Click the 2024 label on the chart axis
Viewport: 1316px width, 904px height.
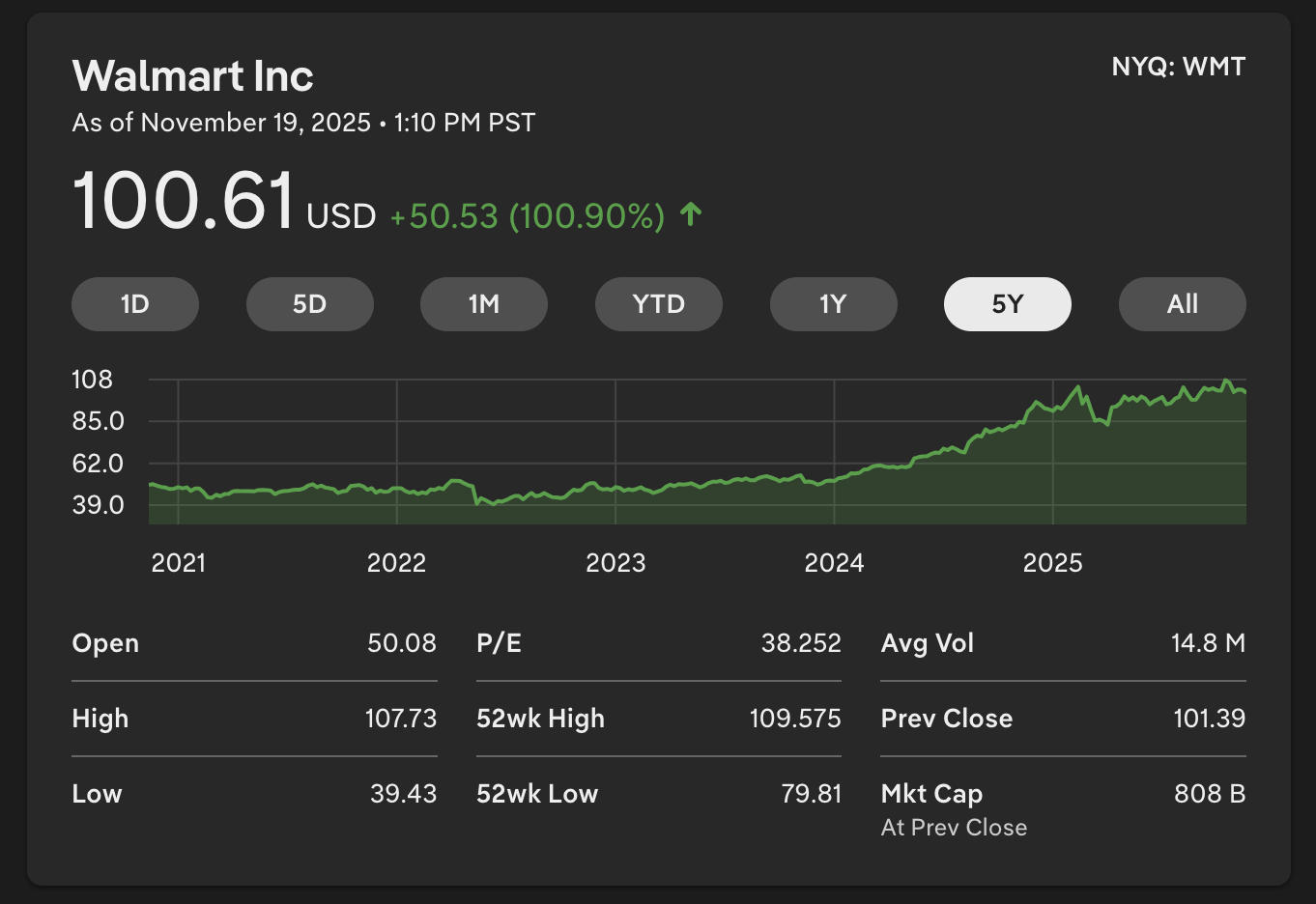click(x=834, y=563)
